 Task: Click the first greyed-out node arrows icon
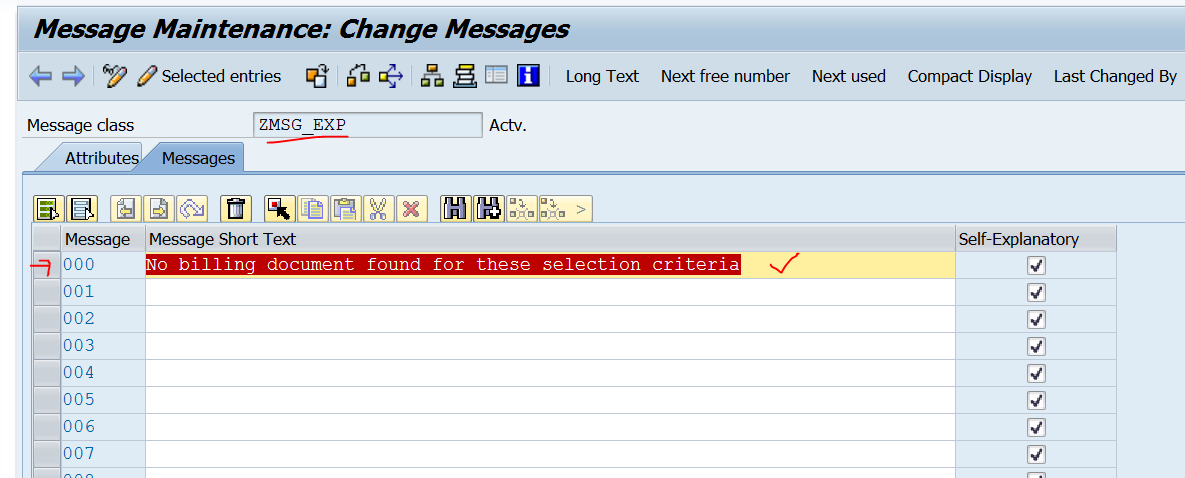[521, 209]
